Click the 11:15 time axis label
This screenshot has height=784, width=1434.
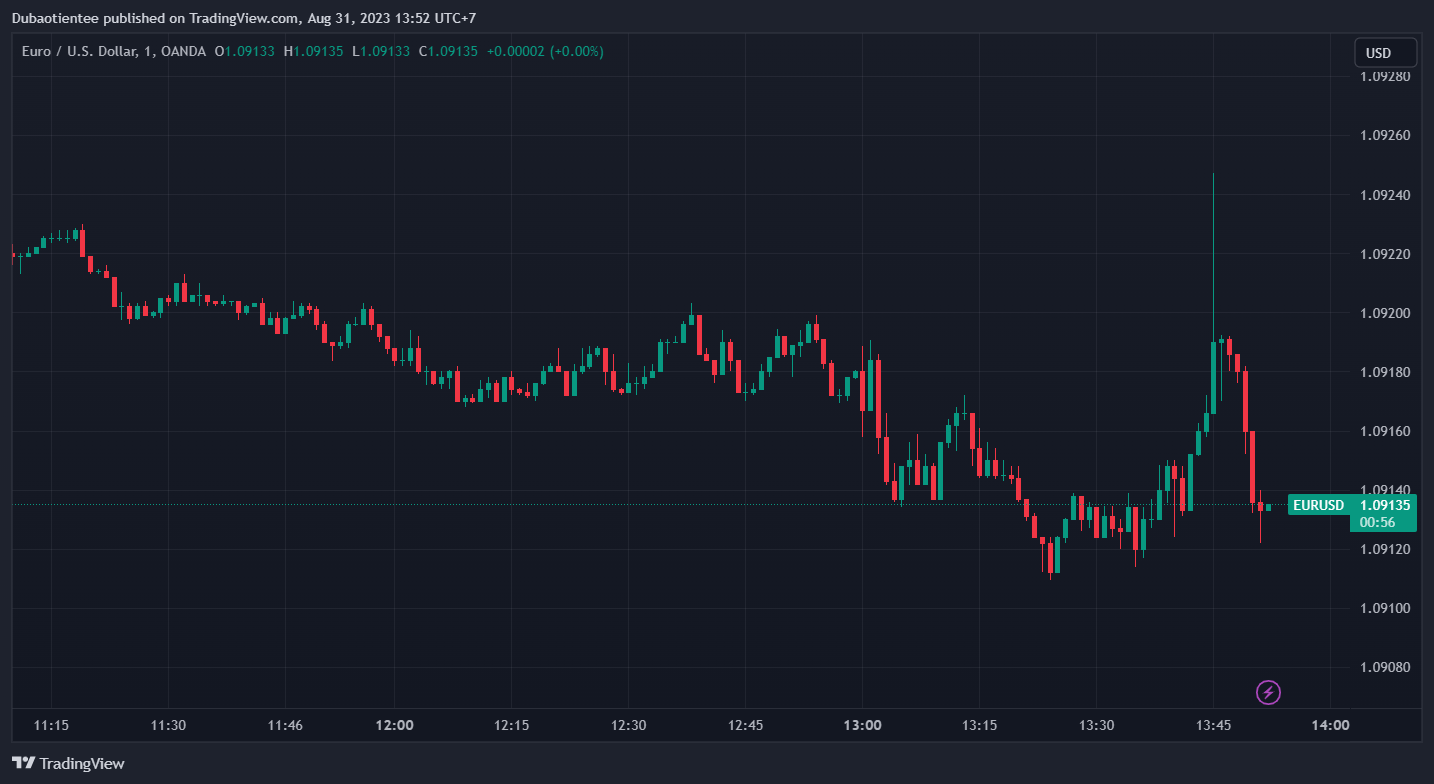[x=51, y=725]
